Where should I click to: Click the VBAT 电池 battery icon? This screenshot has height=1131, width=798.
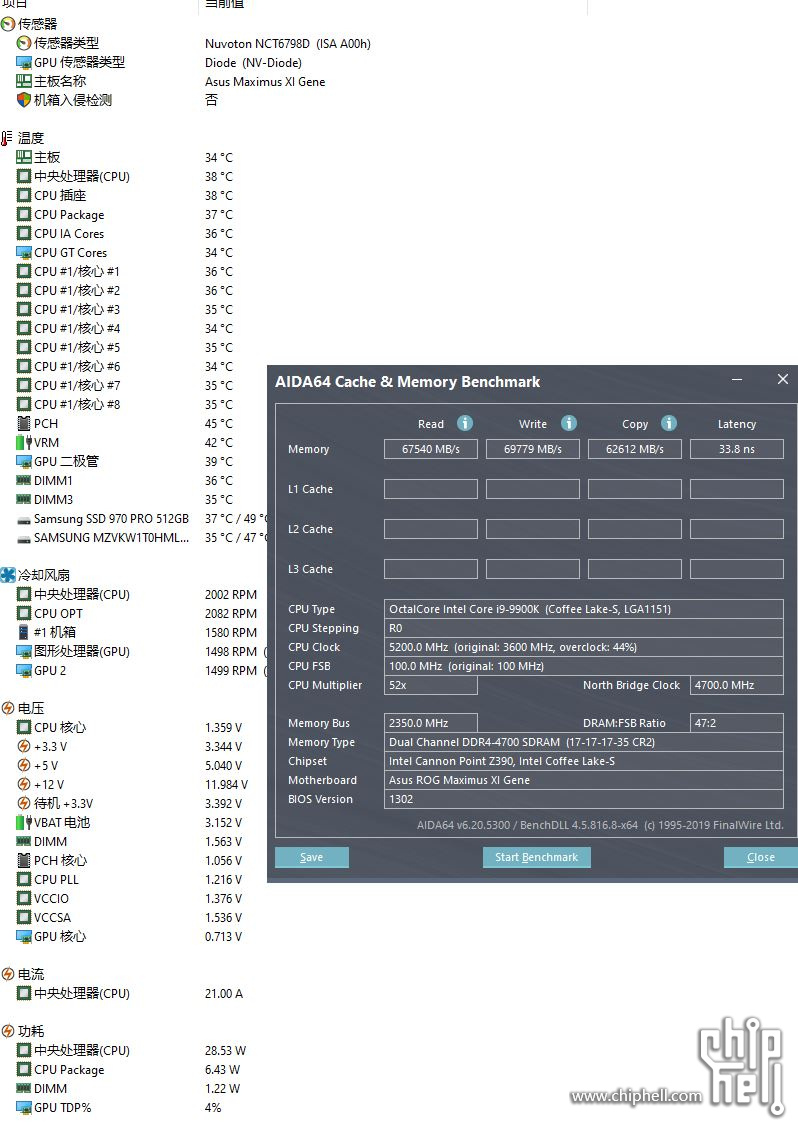[24, 822]
